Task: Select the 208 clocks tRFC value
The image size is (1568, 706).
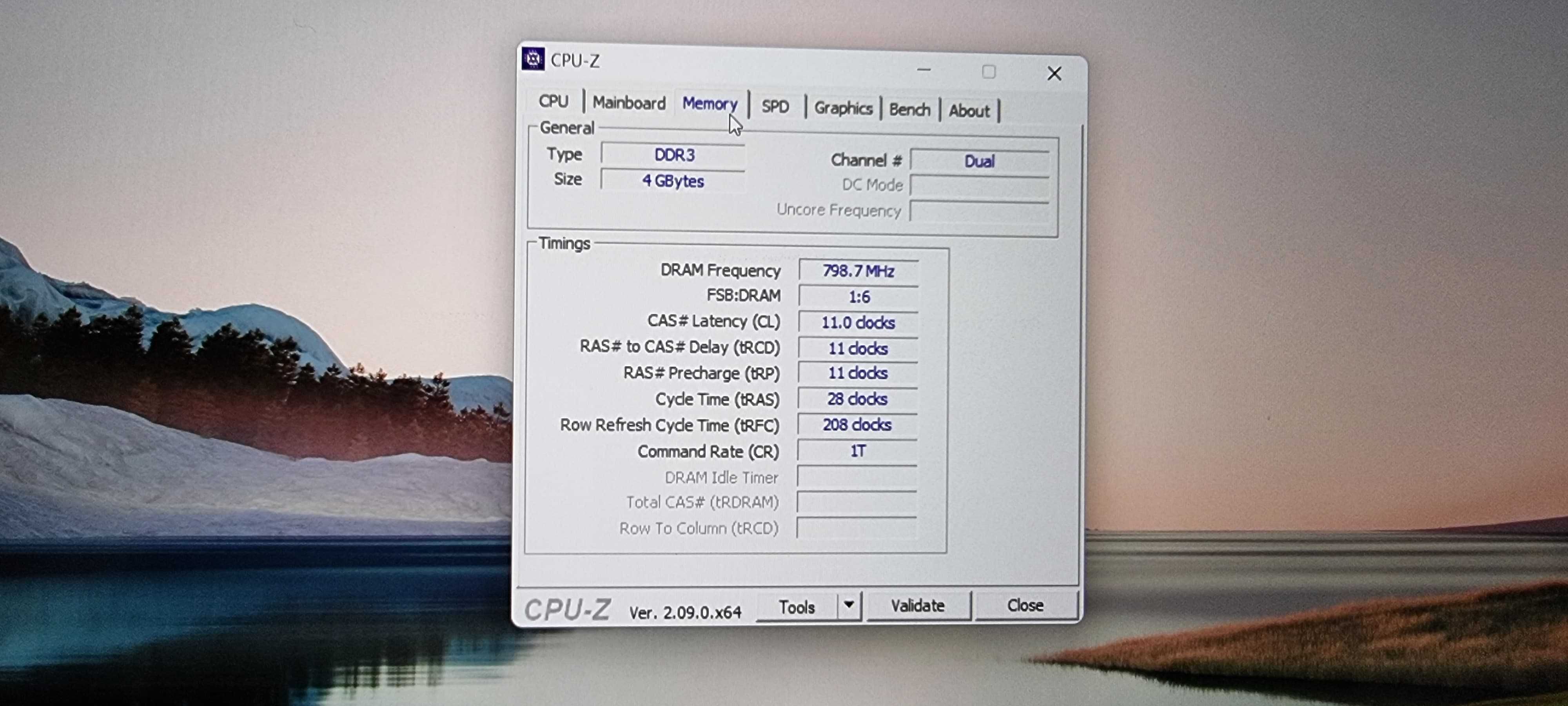Action: [857, 424]
